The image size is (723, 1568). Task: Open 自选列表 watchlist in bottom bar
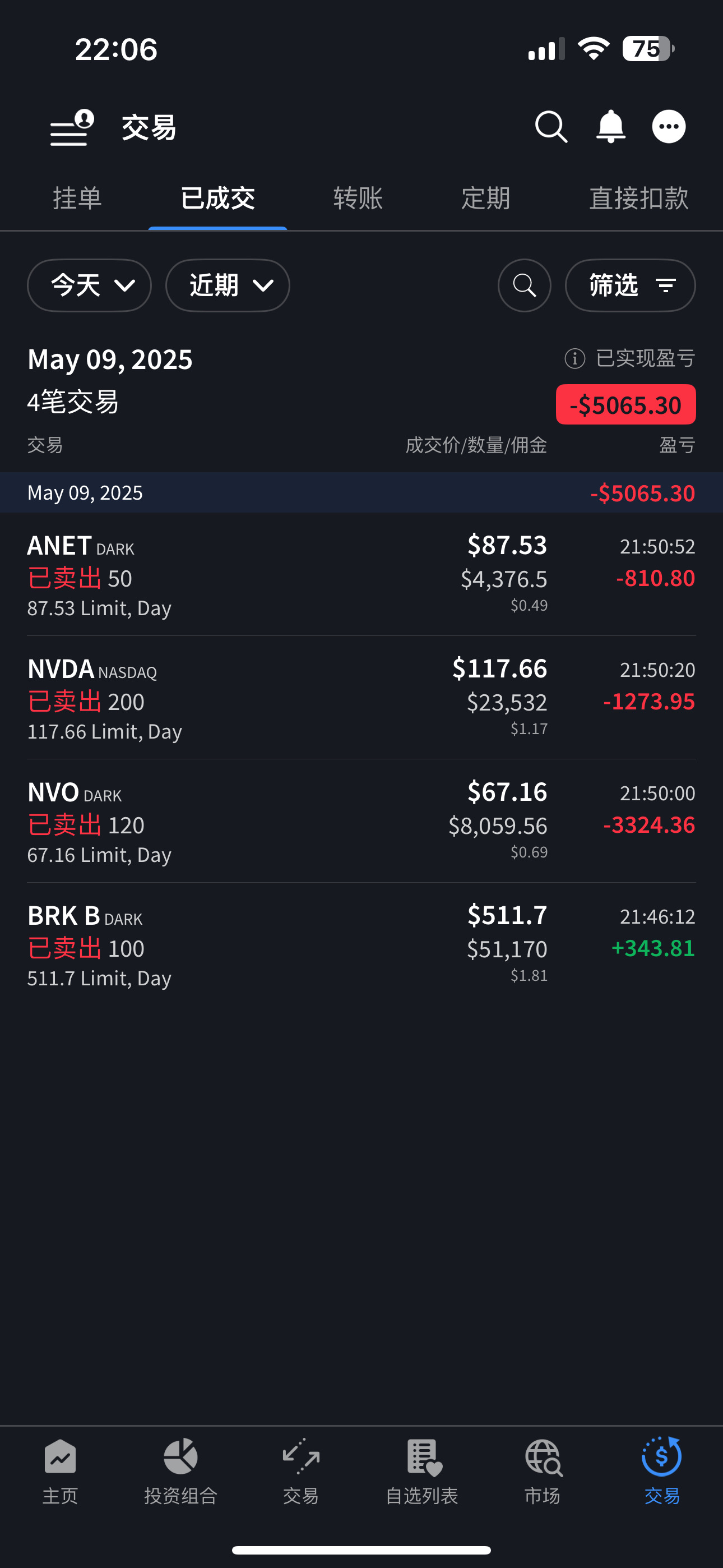(421, 1470)
